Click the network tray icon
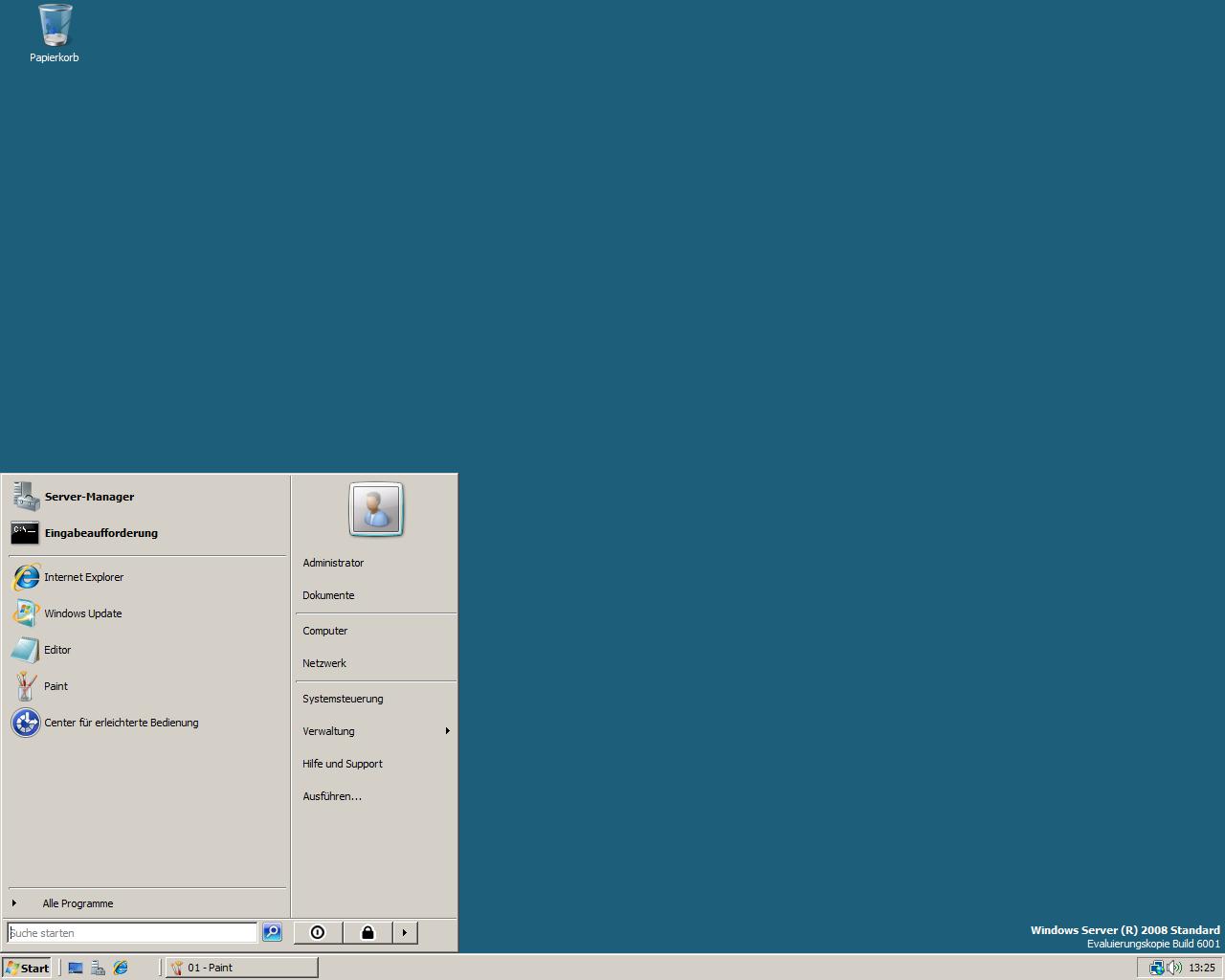 (x=1157, y=968)
